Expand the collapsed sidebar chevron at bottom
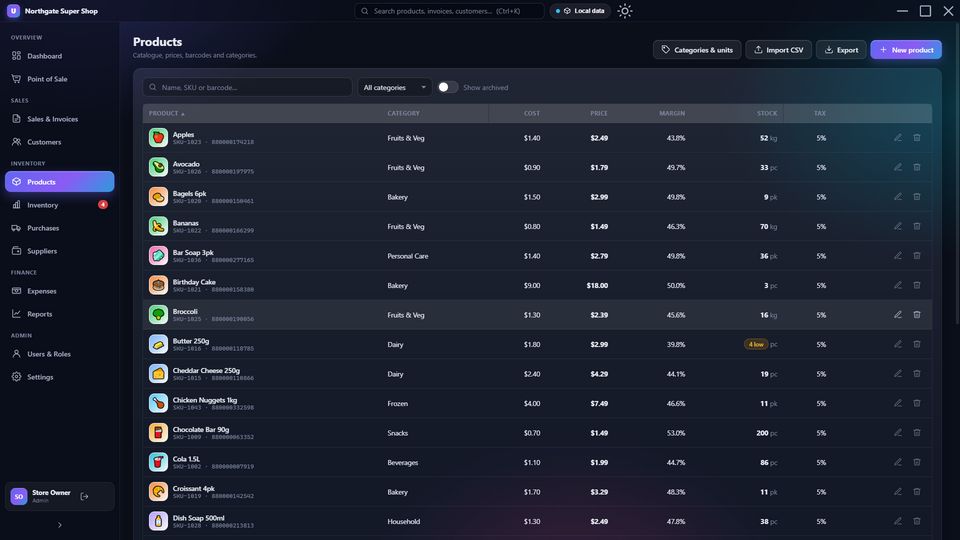This screenshot has width=960, height=540. tap(59, 525)
